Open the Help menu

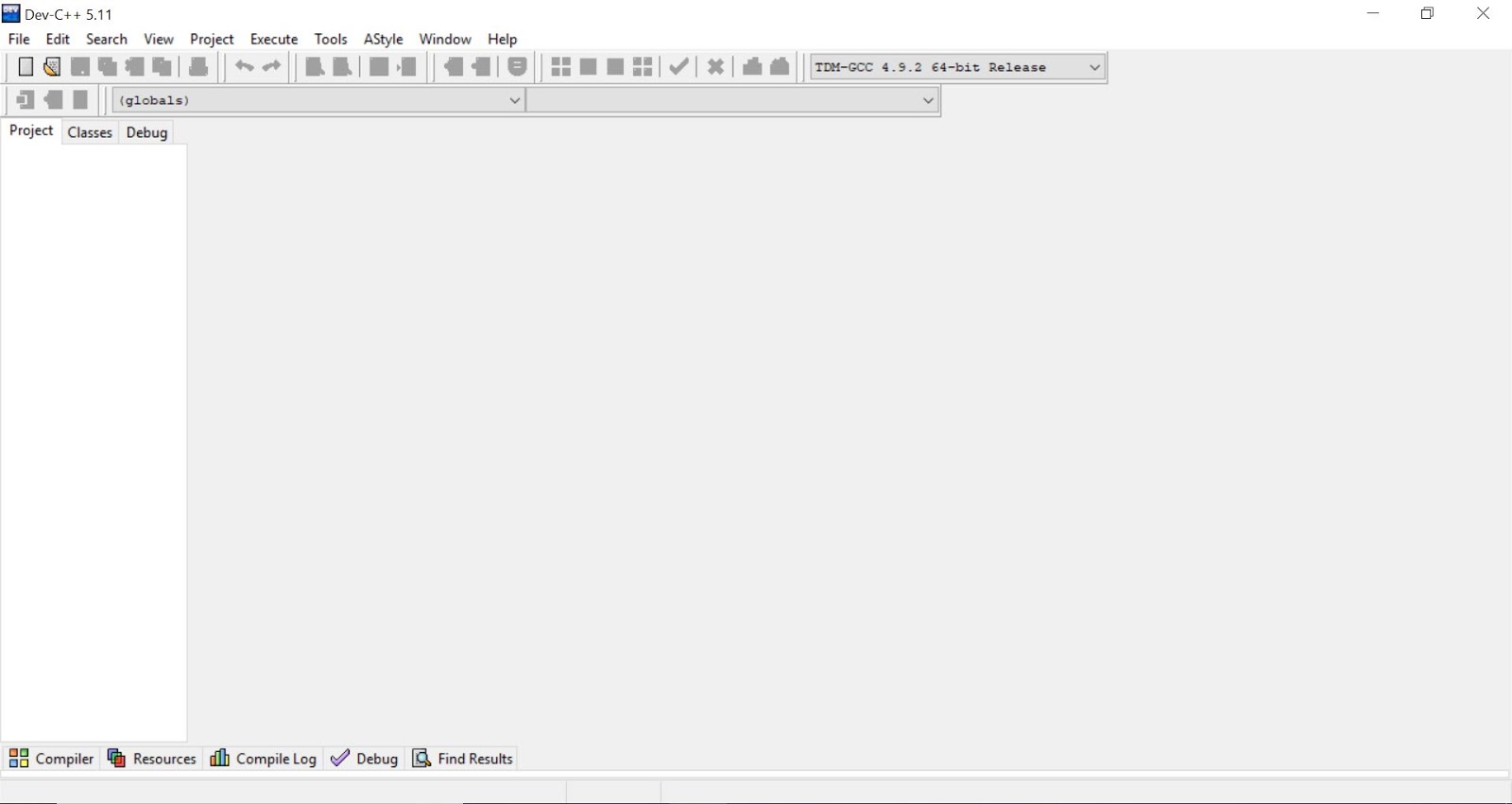[x=503, y=39]
